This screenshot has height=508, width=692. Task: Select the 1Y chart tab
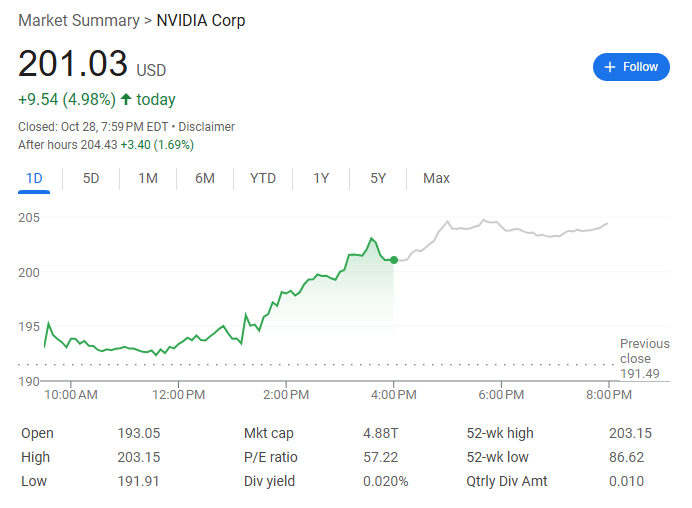tap(321, 178)
